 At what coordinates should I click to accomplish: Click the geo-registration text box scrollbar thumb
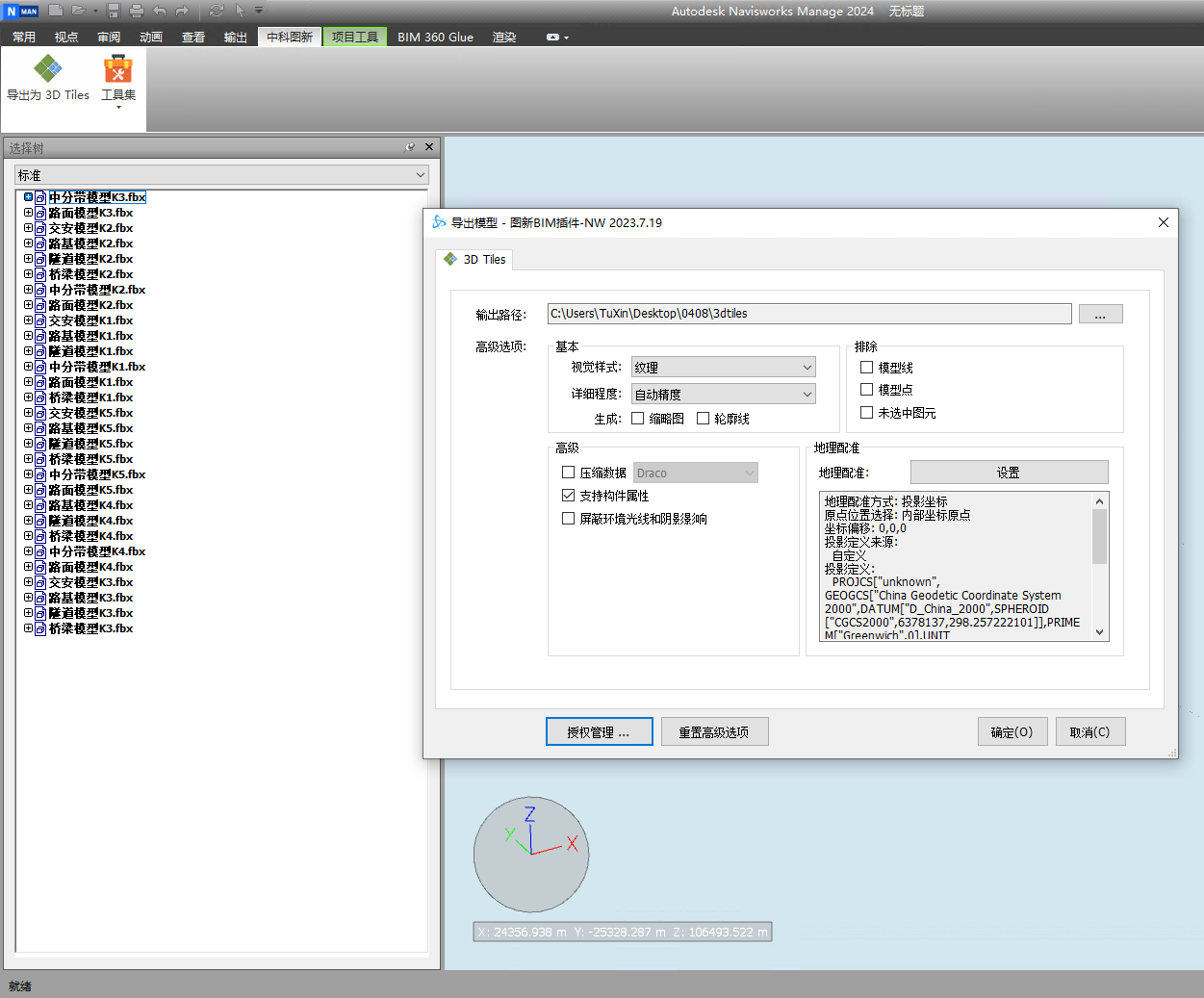1099,536
